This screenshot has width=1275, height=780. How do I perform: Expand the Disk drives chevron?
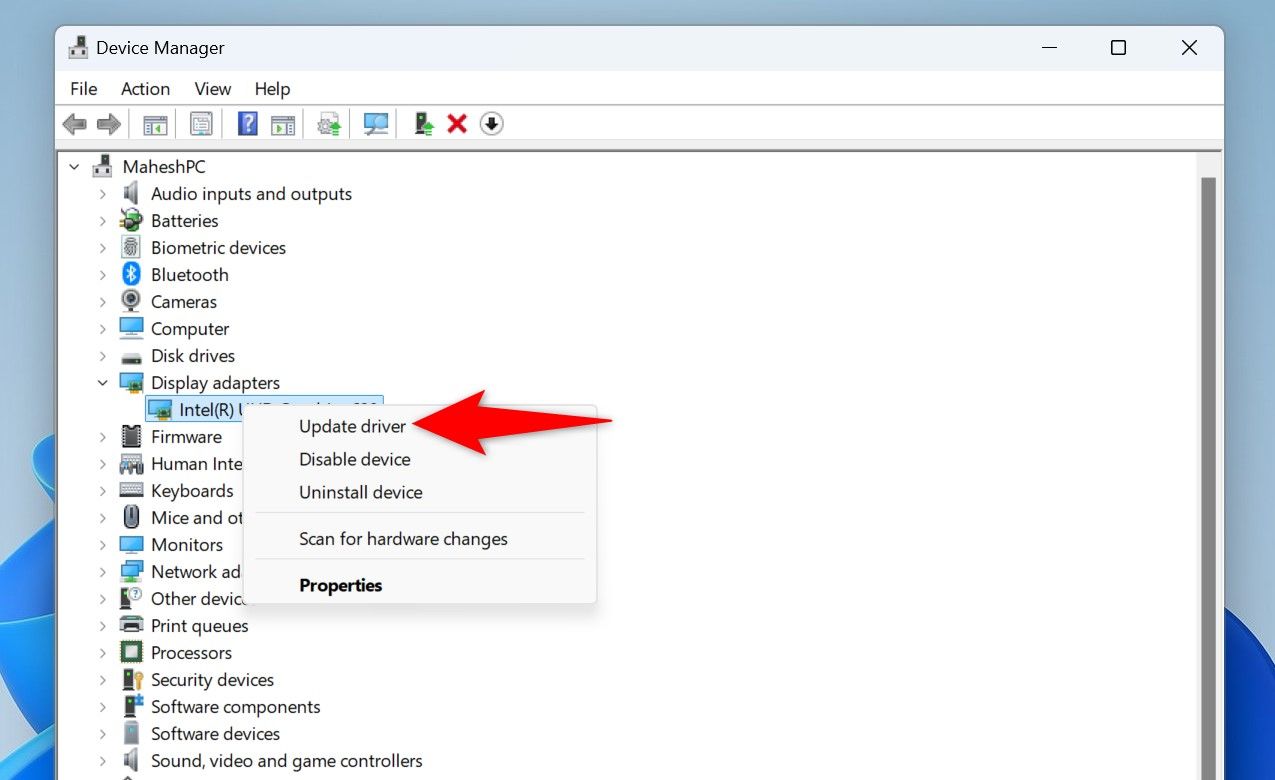click(102, 356)
